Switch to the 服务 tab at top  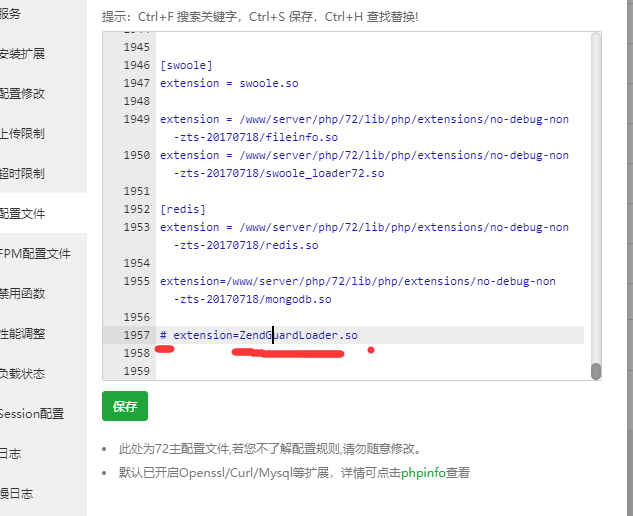click(12, 13)
